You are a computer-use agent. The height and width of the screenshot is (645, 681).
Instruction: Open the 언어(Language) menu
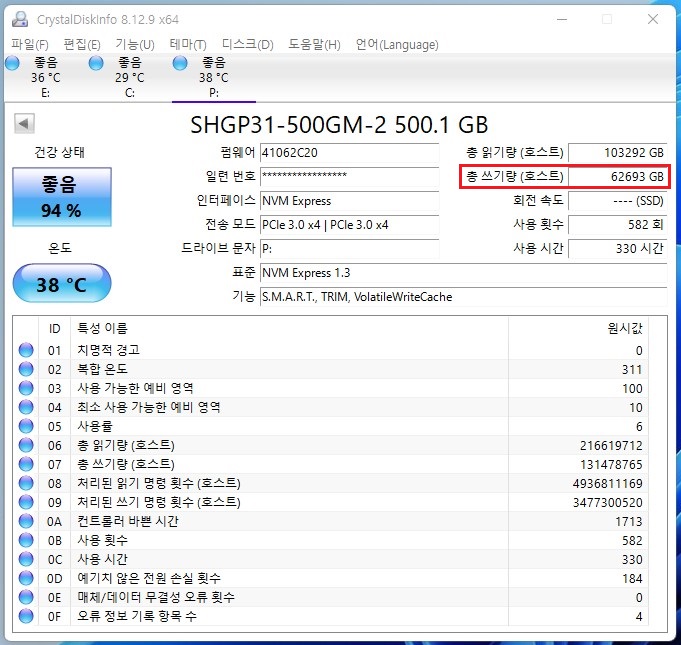(397, 44)
